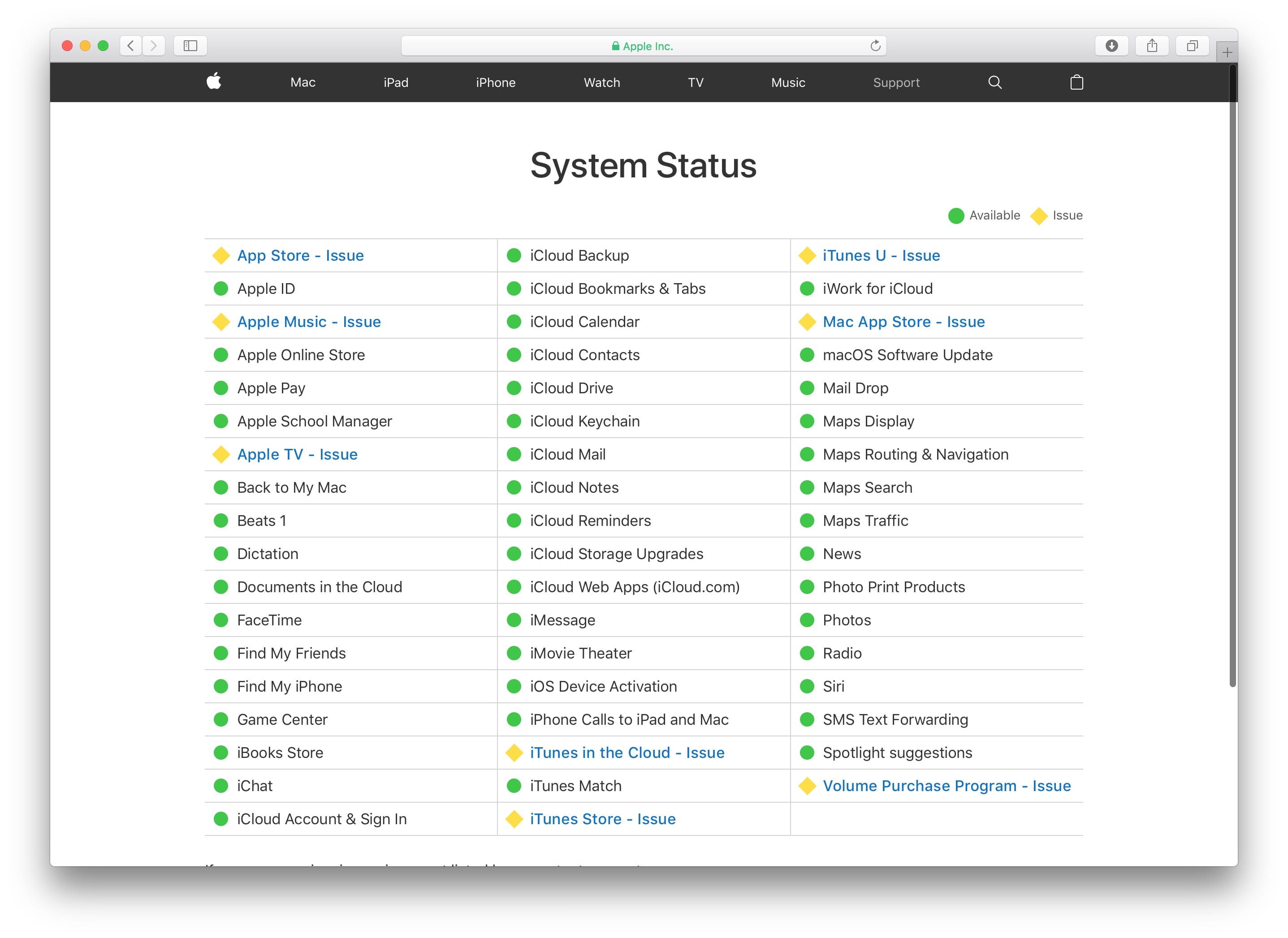Show all tabs overview icon
The width and height of the screenshot is (1288, 938).
(x=1192, y=45)
